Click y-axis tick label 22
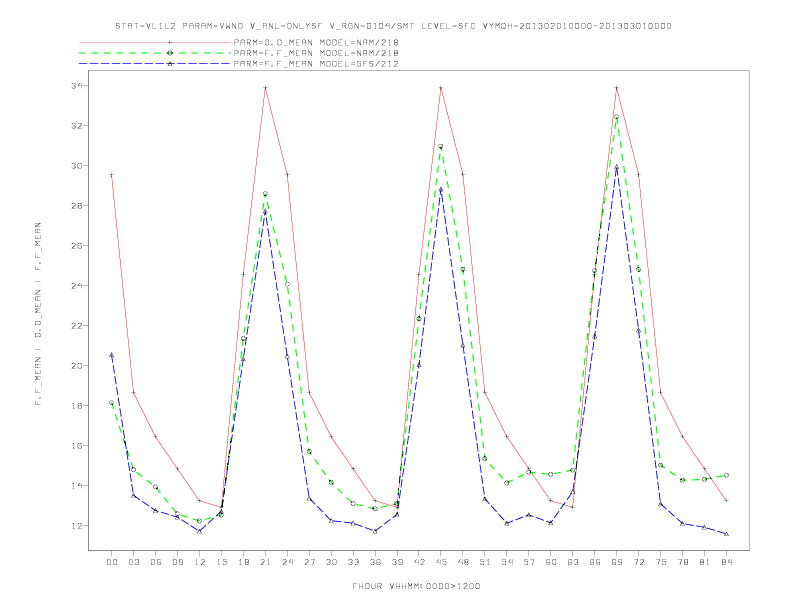Screen dimensions: 792x612 (77, 326)
